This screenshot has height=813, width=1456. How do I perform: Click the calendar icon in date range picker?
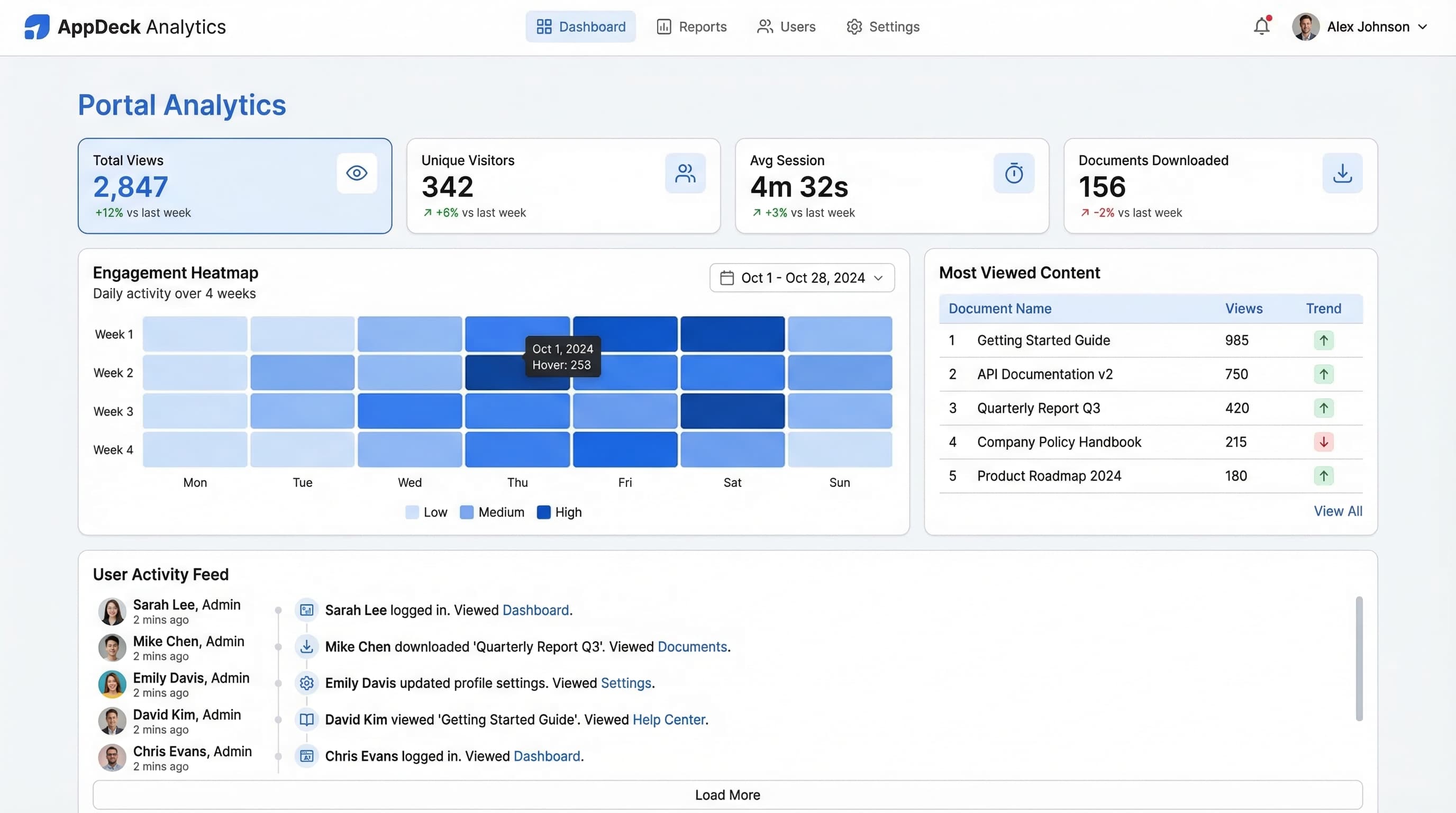727,277
